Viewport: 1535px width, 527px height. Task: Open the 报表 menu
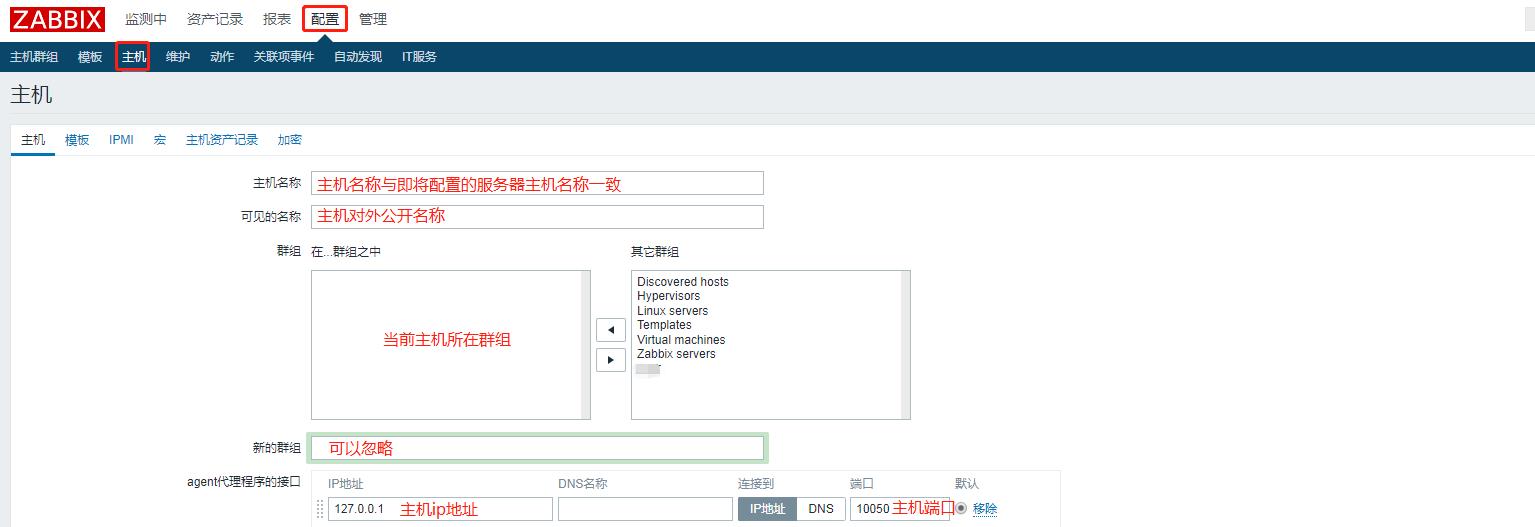[x=277, y=19]
